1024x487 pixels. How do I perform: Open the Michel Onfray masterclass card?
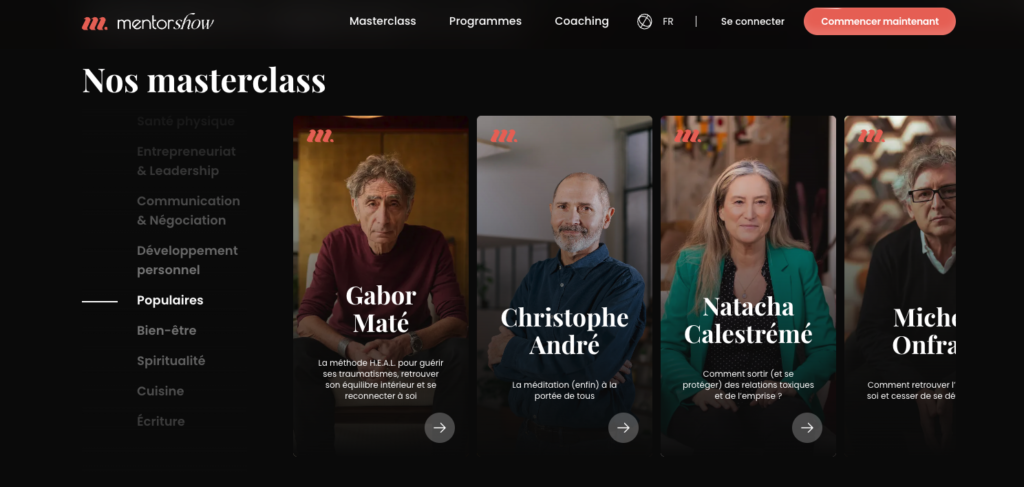[x=899, y=286]
